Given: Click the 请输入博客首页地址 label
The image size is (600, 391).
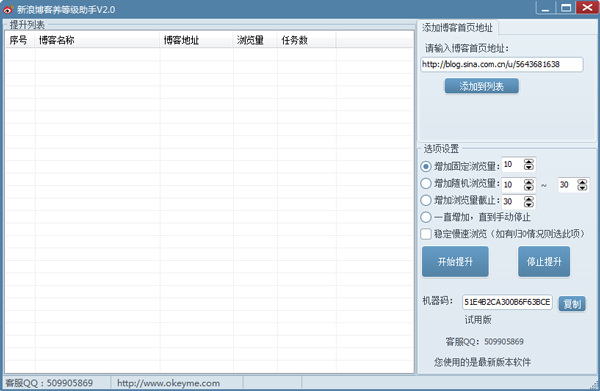Looking at the screenshot, I should (467, 49).
